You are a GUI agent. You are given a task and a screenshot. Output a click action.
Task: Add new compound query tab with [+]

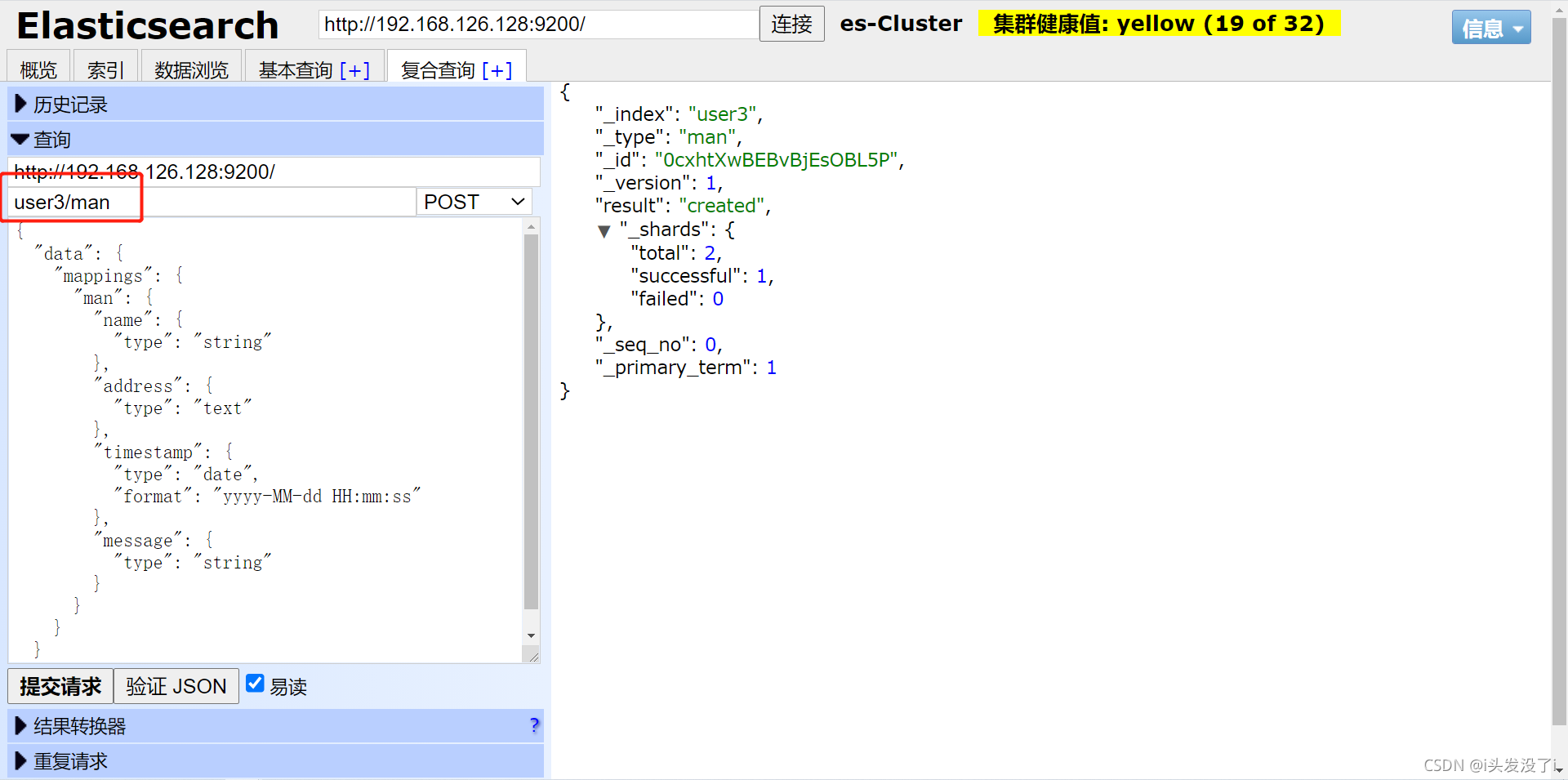[497, 70]
